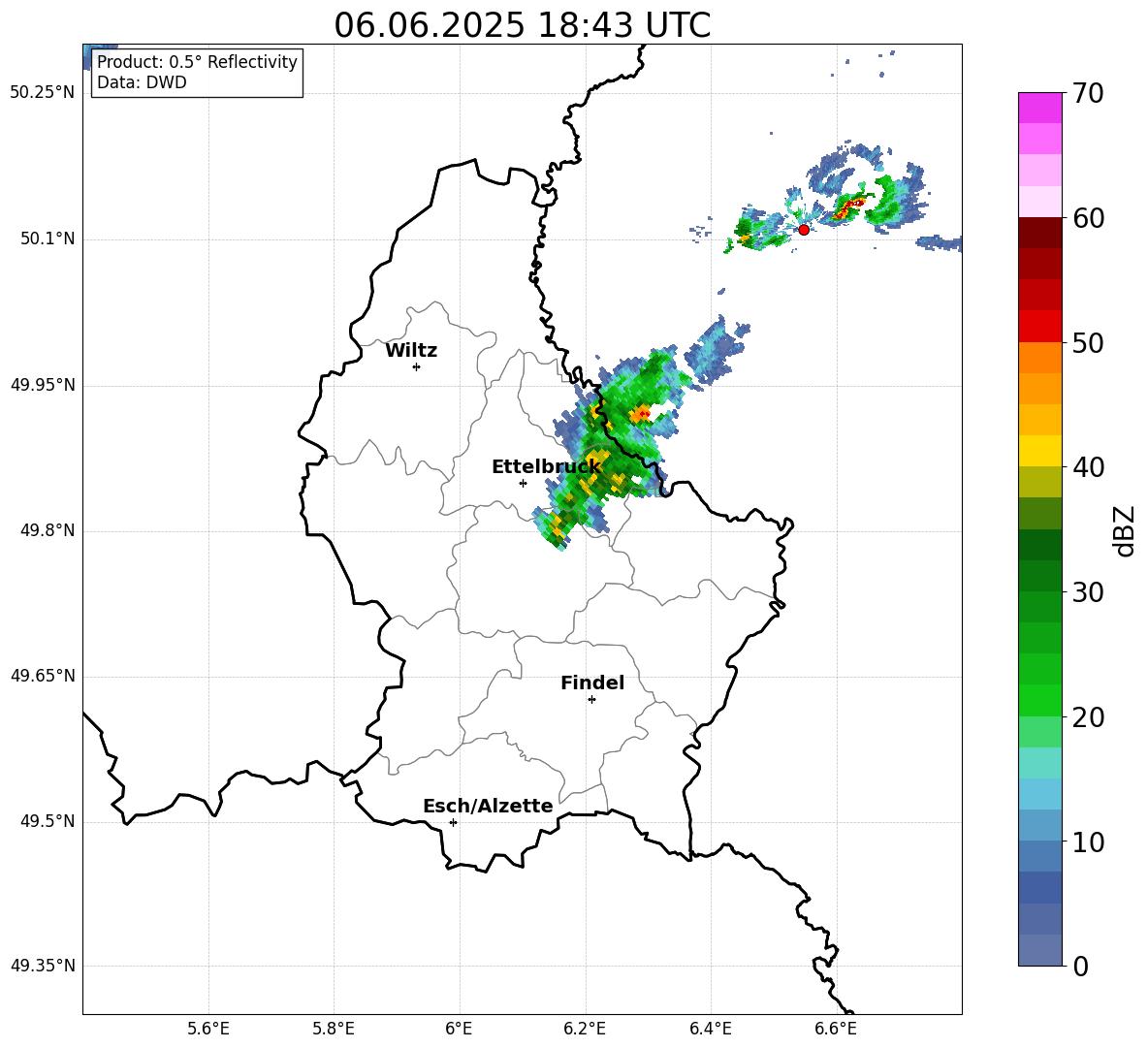This screenshot has height=1048, width=1148.
Task: Click the 49.35°N latitude label
Action: [43, 966]
